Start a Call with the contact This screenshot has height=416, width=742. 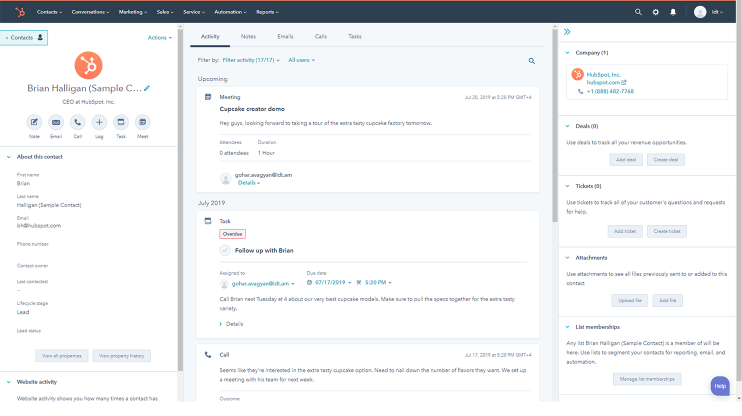coord(78,122)
